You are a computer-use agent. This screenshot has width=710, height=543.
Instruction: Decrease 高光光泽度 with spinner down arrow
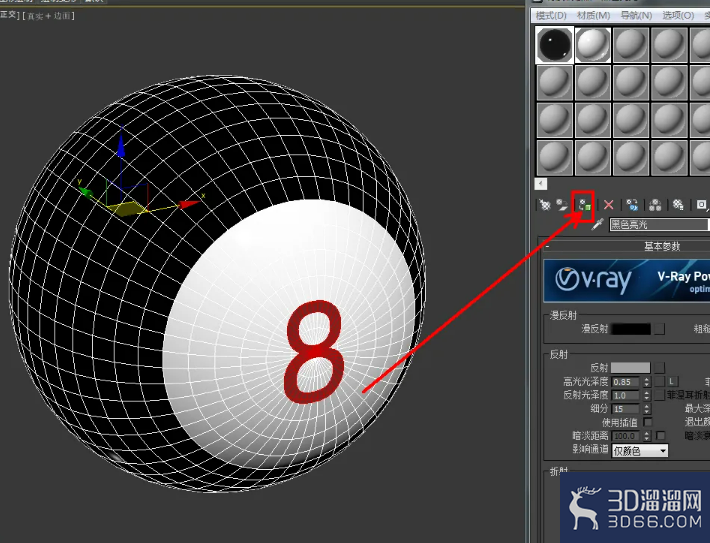click(647, 384)
